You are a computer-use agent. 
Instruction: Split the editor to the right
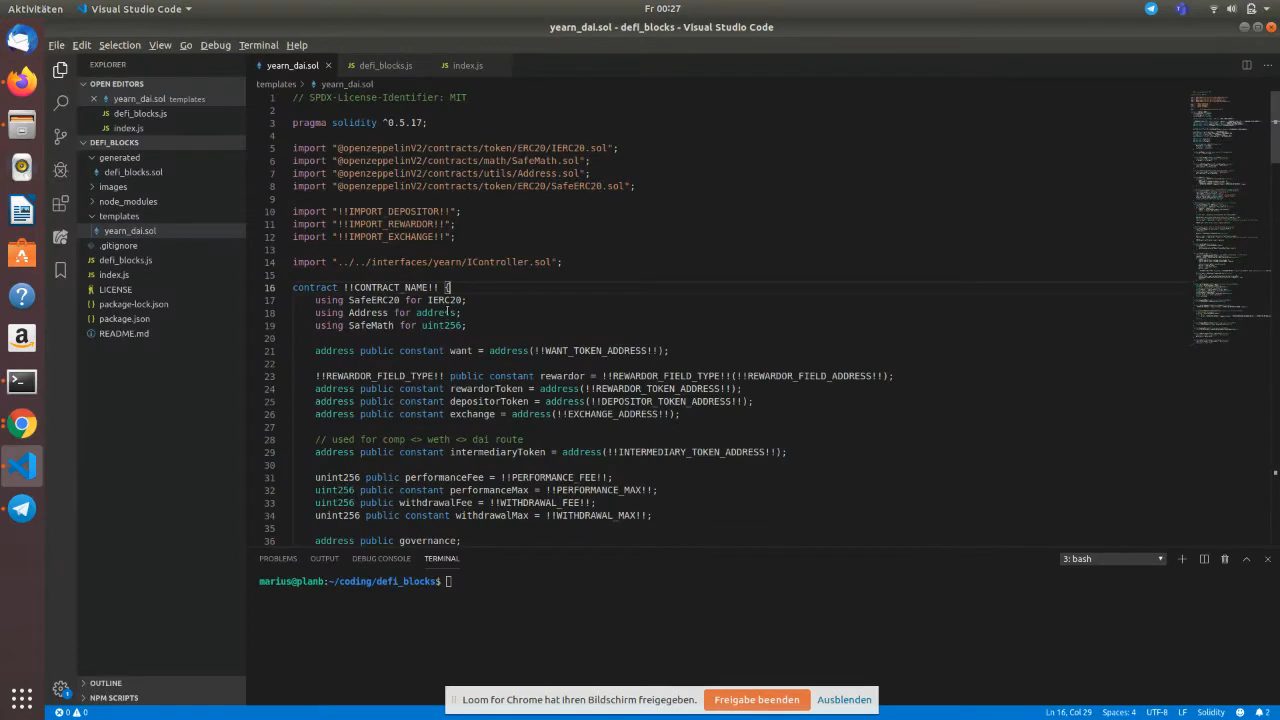pos(1247,65)
